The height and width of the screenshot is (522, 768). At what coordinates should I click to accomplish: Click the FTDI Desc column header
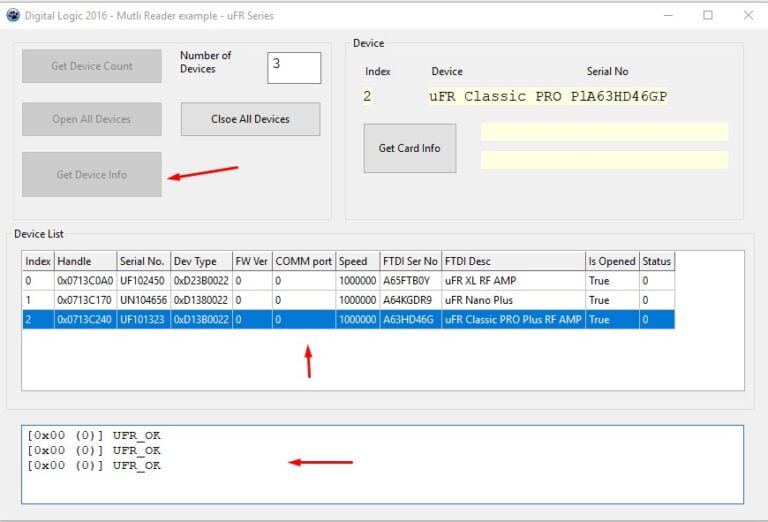513,261
